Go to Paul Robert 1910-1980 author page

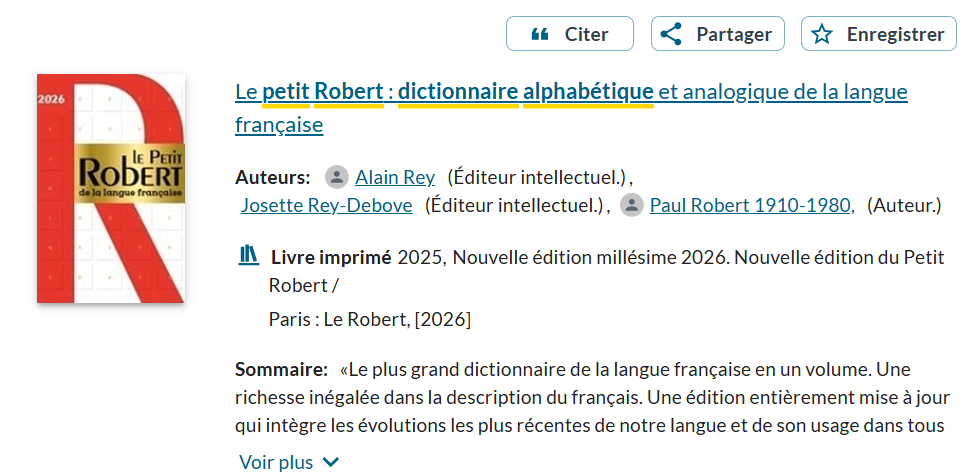tap(751, 206)
